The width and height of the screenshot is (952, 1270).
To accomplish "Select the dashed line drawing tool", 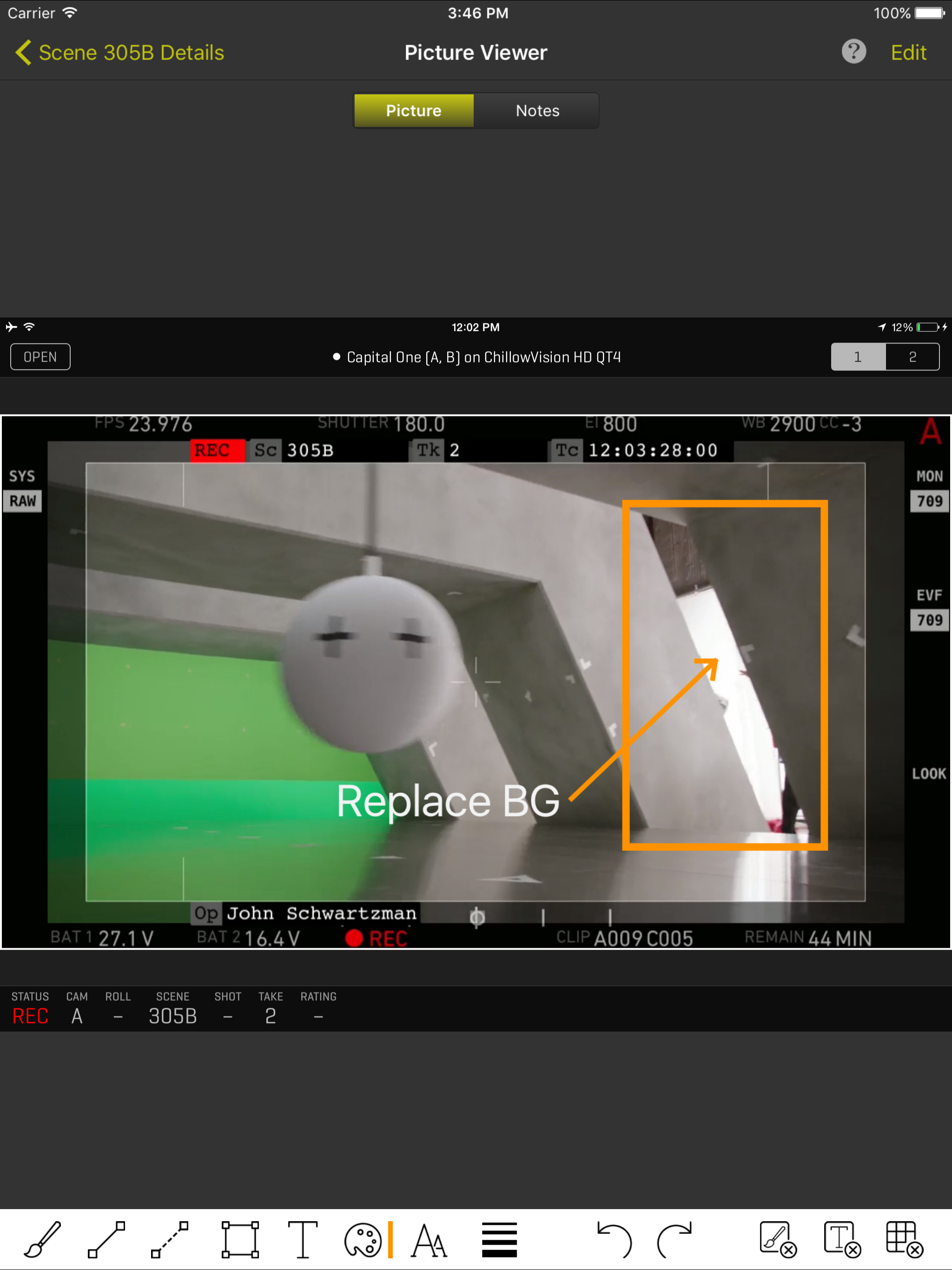I will (x=169, y=1239).
